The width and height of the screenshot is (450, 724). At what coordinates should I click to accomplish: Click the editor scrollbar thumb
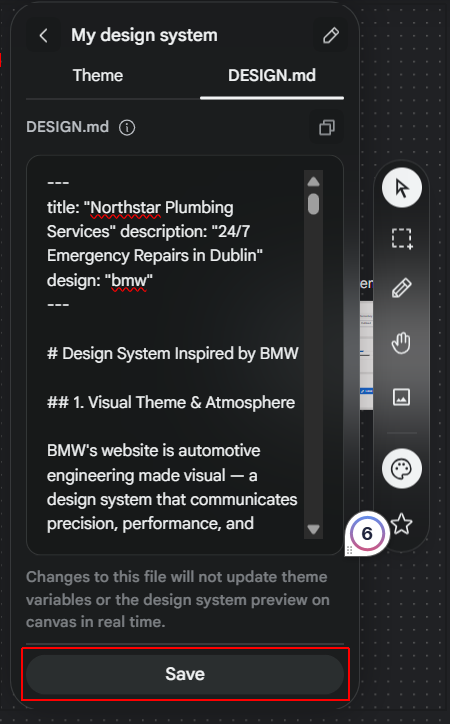pos(313,204)
